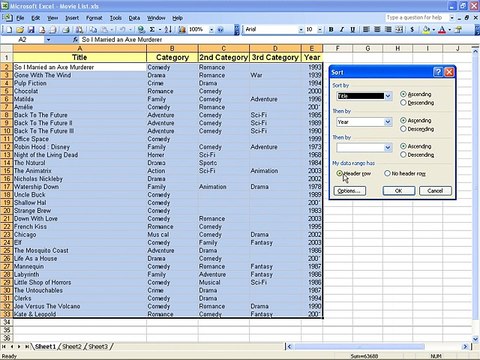Viewport: 480px width, 360px height.
Task: Click the Font Color red A
Action: coord(442,30)
